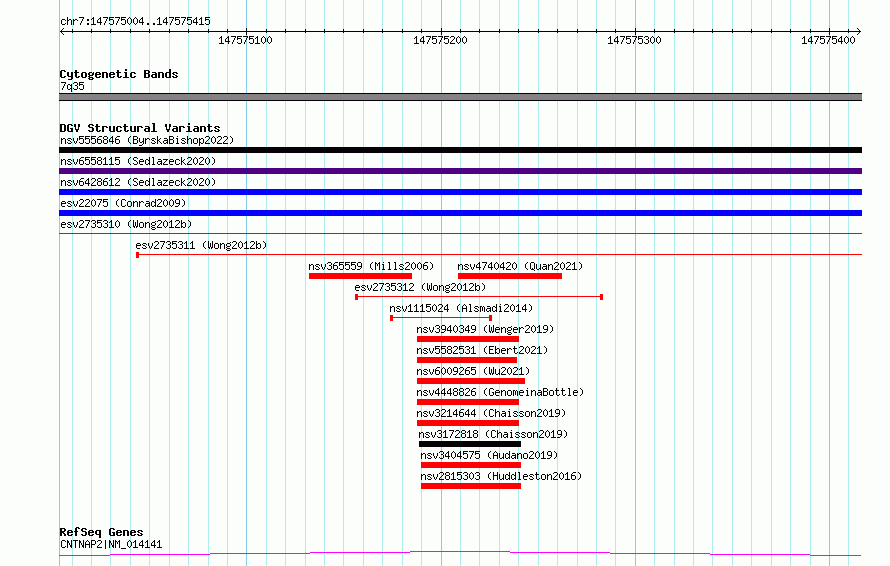Click nsv365559 (Mills2006) label

click(x=371, y=266)
